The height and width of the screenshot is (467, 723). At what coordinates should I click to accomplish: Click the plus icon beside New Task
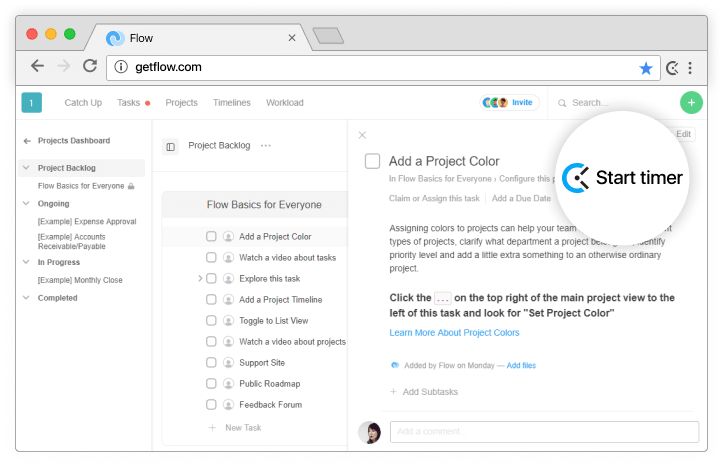[x=212, y=428]
